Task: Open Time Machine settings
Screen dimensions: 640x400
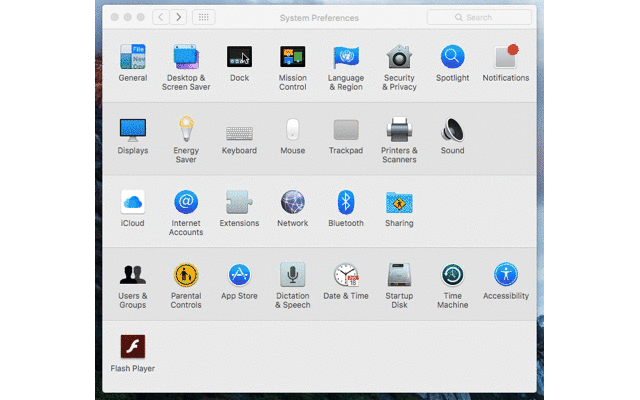Action: 452,275
